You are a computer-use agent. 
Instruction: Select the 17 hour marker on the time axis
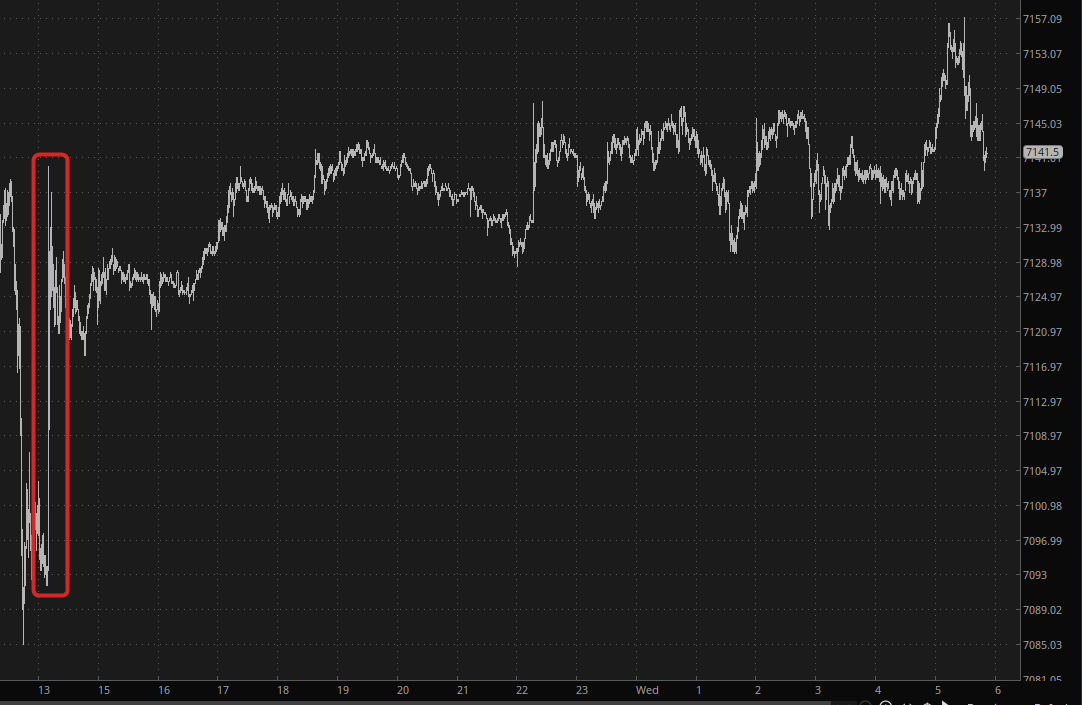pos(223,691)
